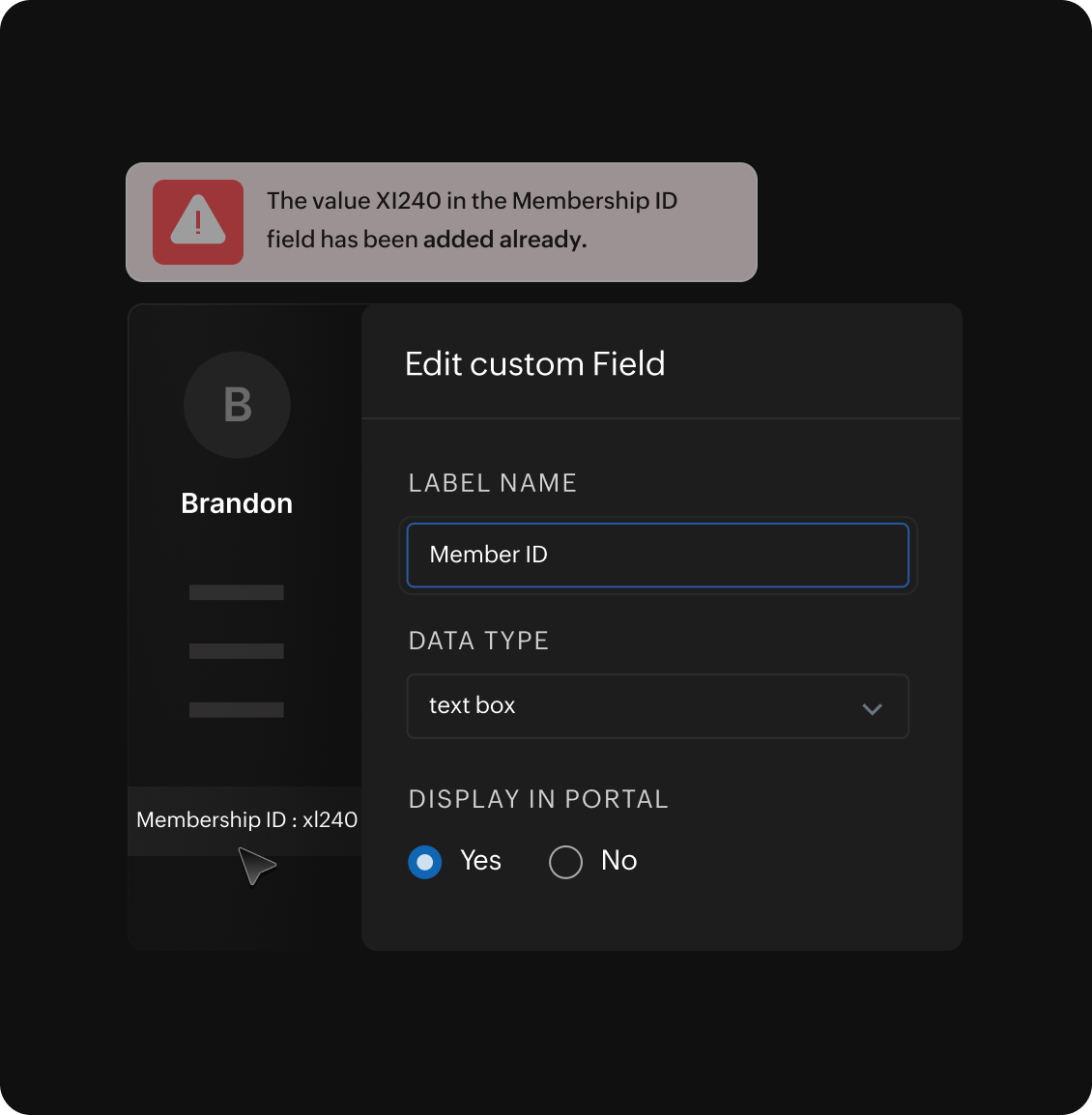Click the DATA TYPE field label

pyautogui.click(x=478, y=641)
